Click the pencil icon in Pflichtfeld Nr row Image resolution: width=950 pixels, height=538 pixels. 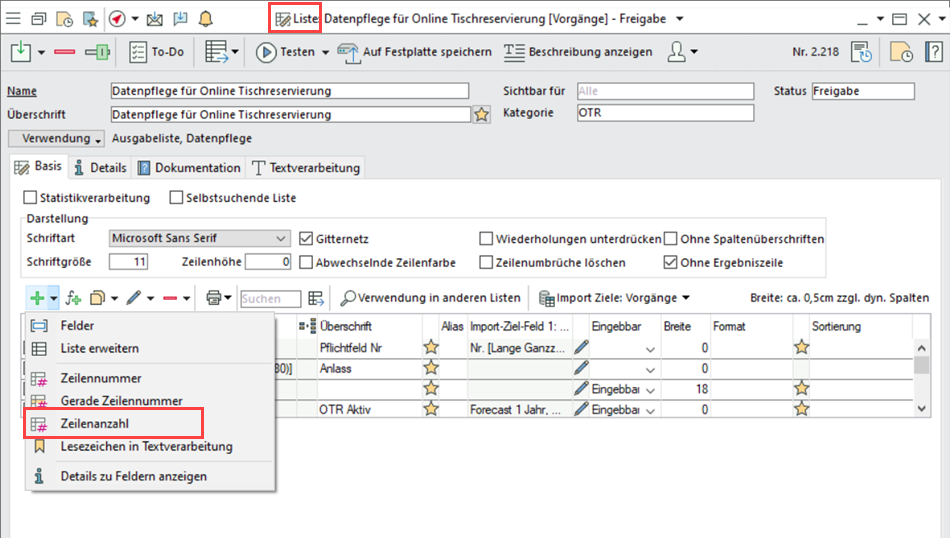click(x=581, y=347)
